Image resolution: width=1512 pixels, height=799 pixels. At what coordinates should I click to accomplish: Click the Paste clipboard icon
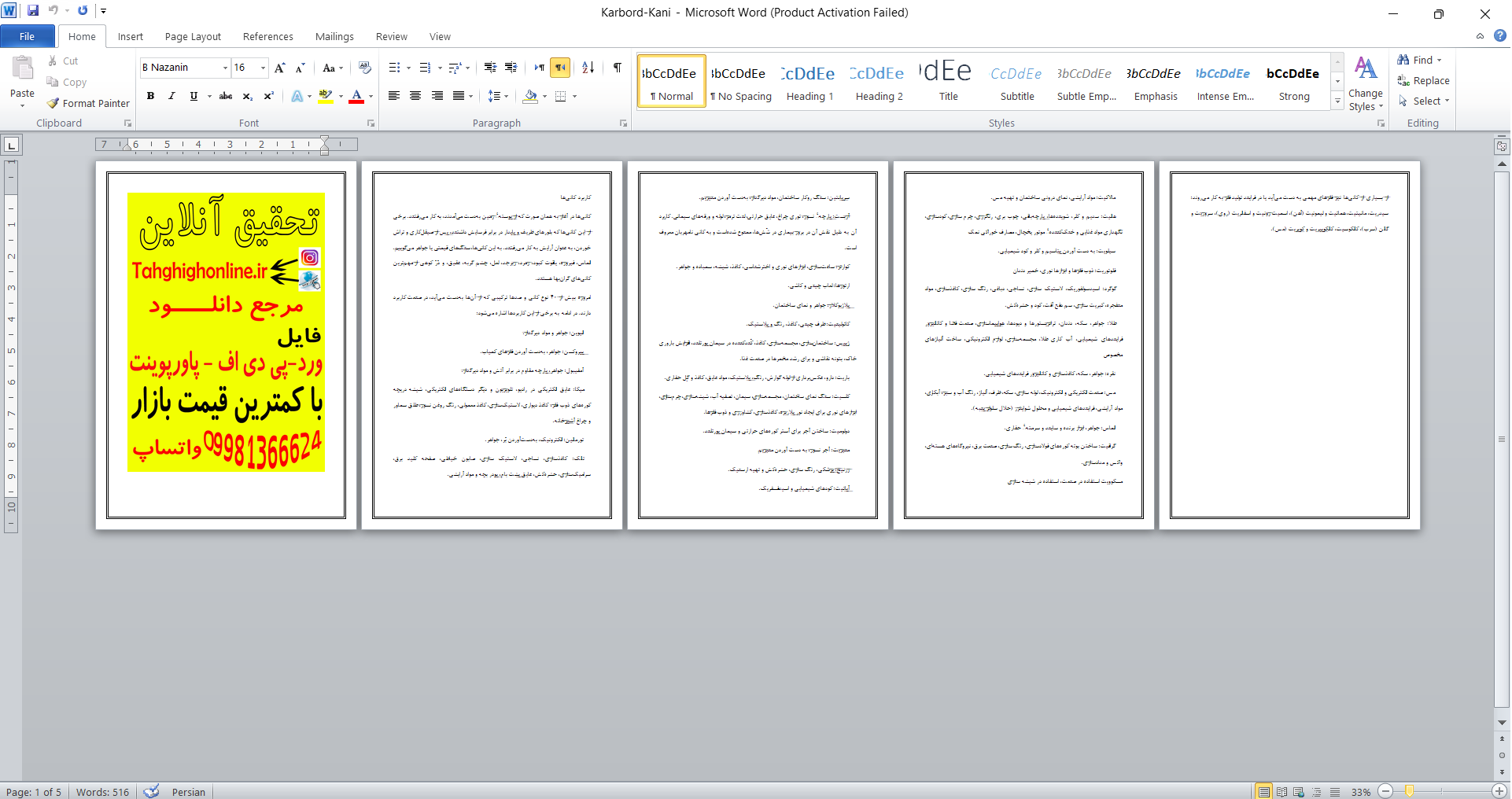22,69
